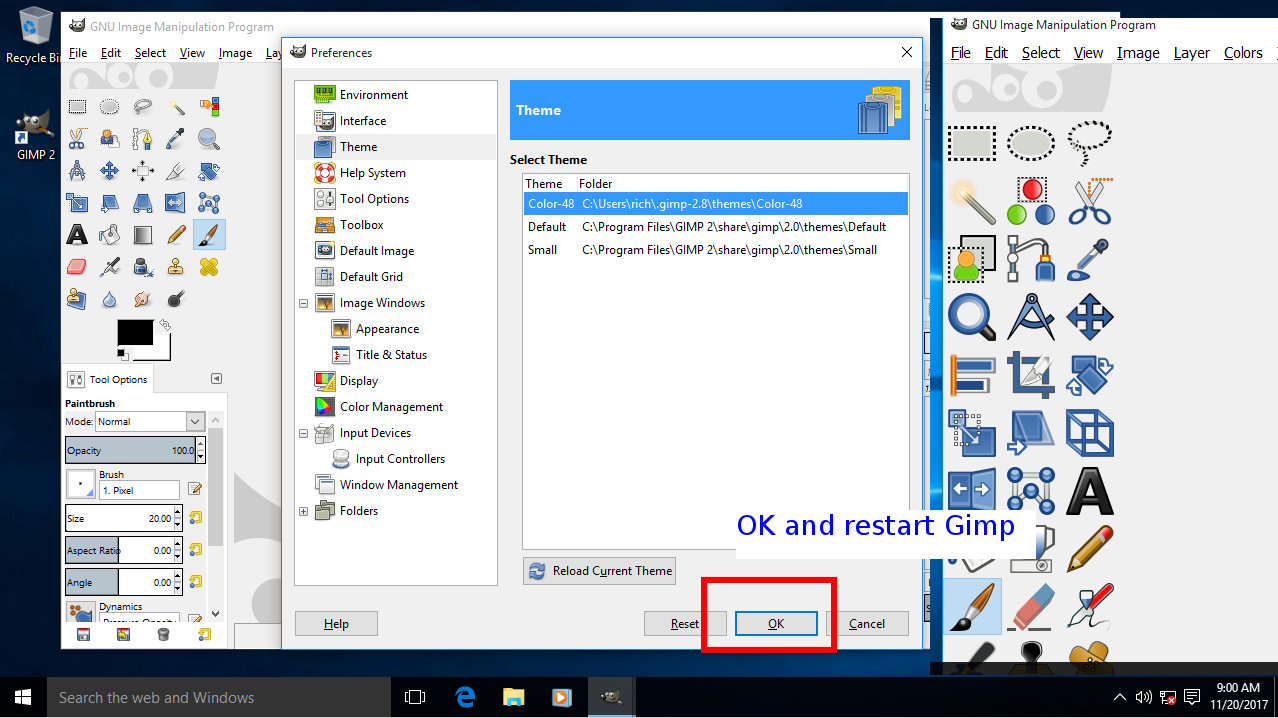This screenshot has height=718, width=1278.
Task: Swap foreground and background colors arrow
Action: click(x=165, y=325)
